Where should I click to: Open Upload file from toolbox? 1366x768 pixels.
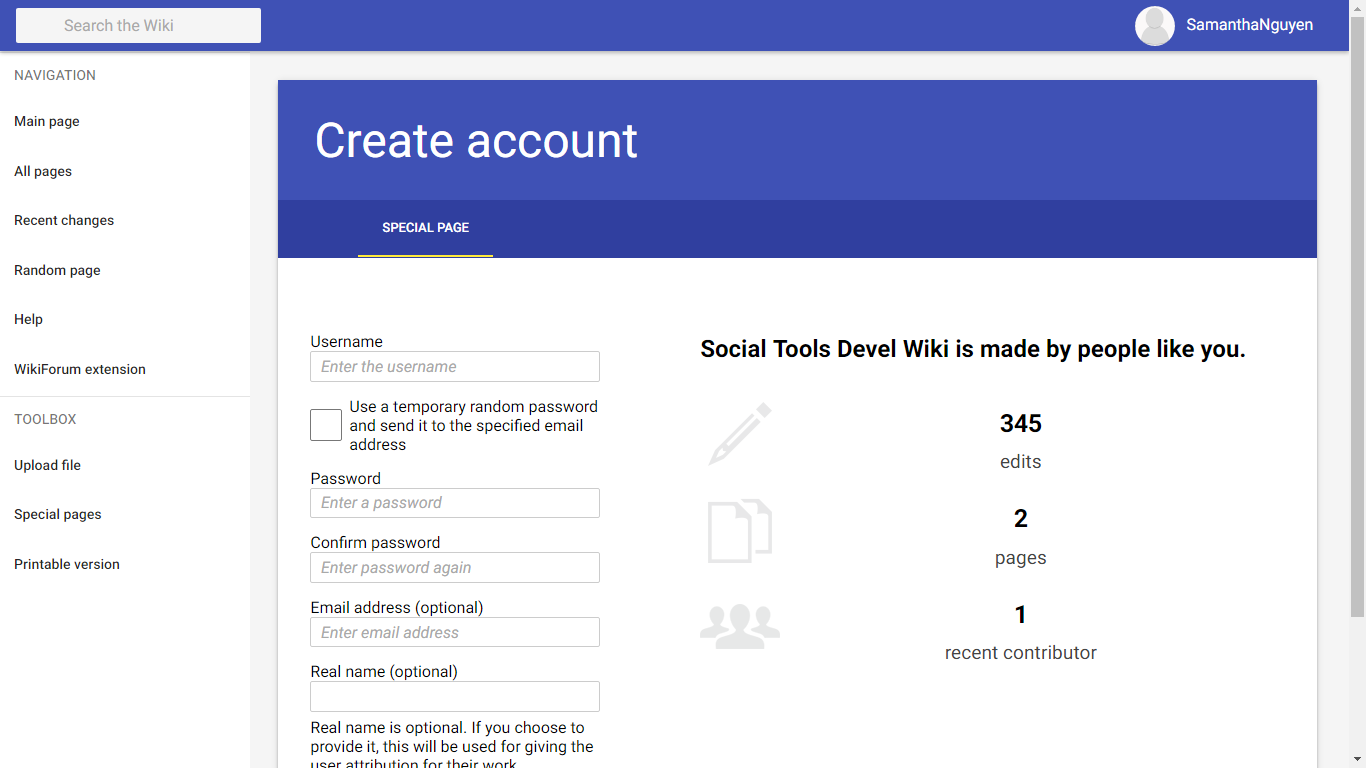click(x=47, y=466)
